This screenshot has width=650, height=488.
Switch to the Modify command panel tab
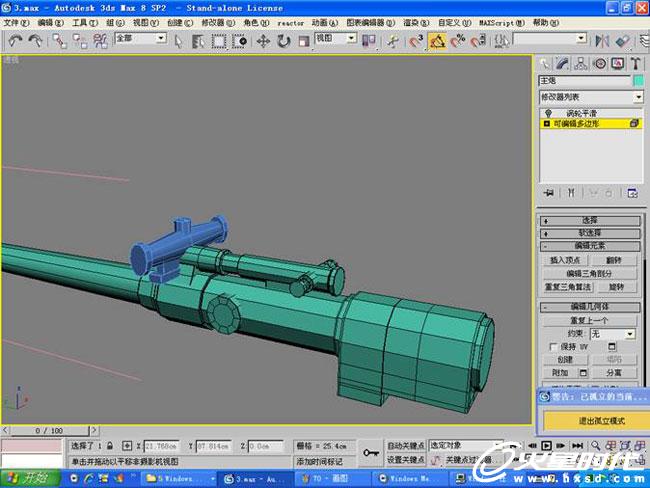pyautogui.click(x=562, y=63)
